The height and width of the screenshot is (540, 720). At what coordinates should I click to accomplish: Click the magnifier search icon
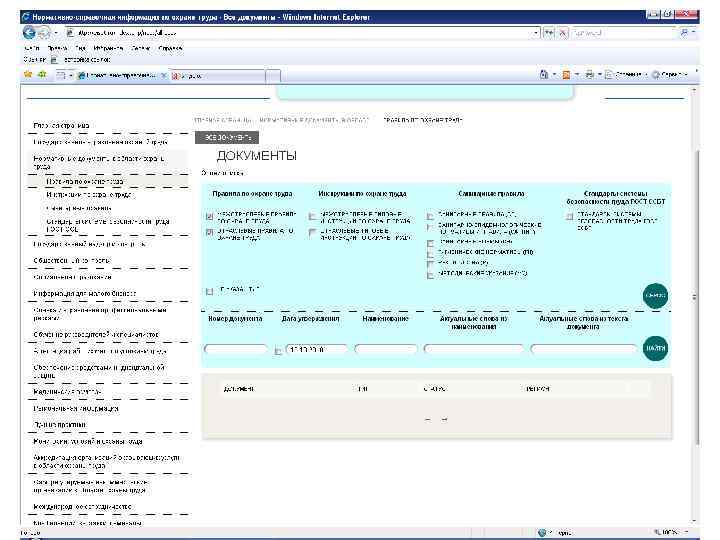(684, 33)
